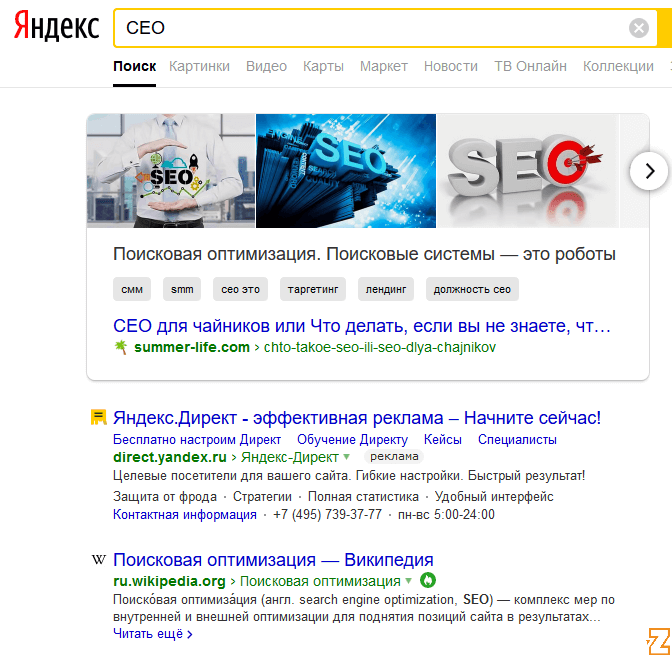Expand the dropdown arrow after Wikipedia breadcrumb
The width and height of the screenshot is (672, 657).
point(408,581)
